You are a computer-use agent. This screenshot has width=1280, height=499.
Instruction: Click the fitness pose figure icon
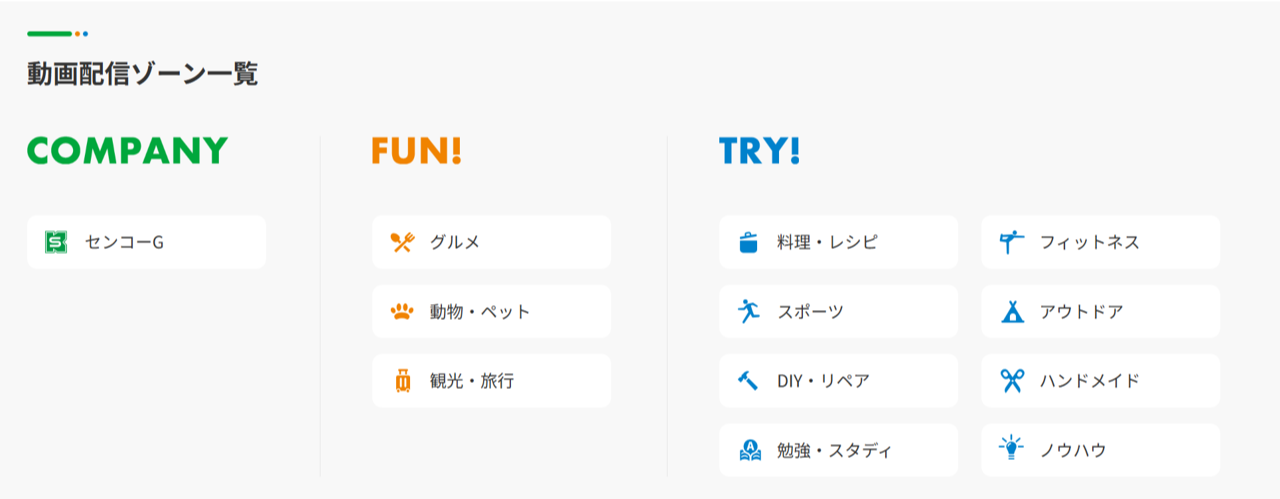pyautogui.click(x=1012, y=242)
